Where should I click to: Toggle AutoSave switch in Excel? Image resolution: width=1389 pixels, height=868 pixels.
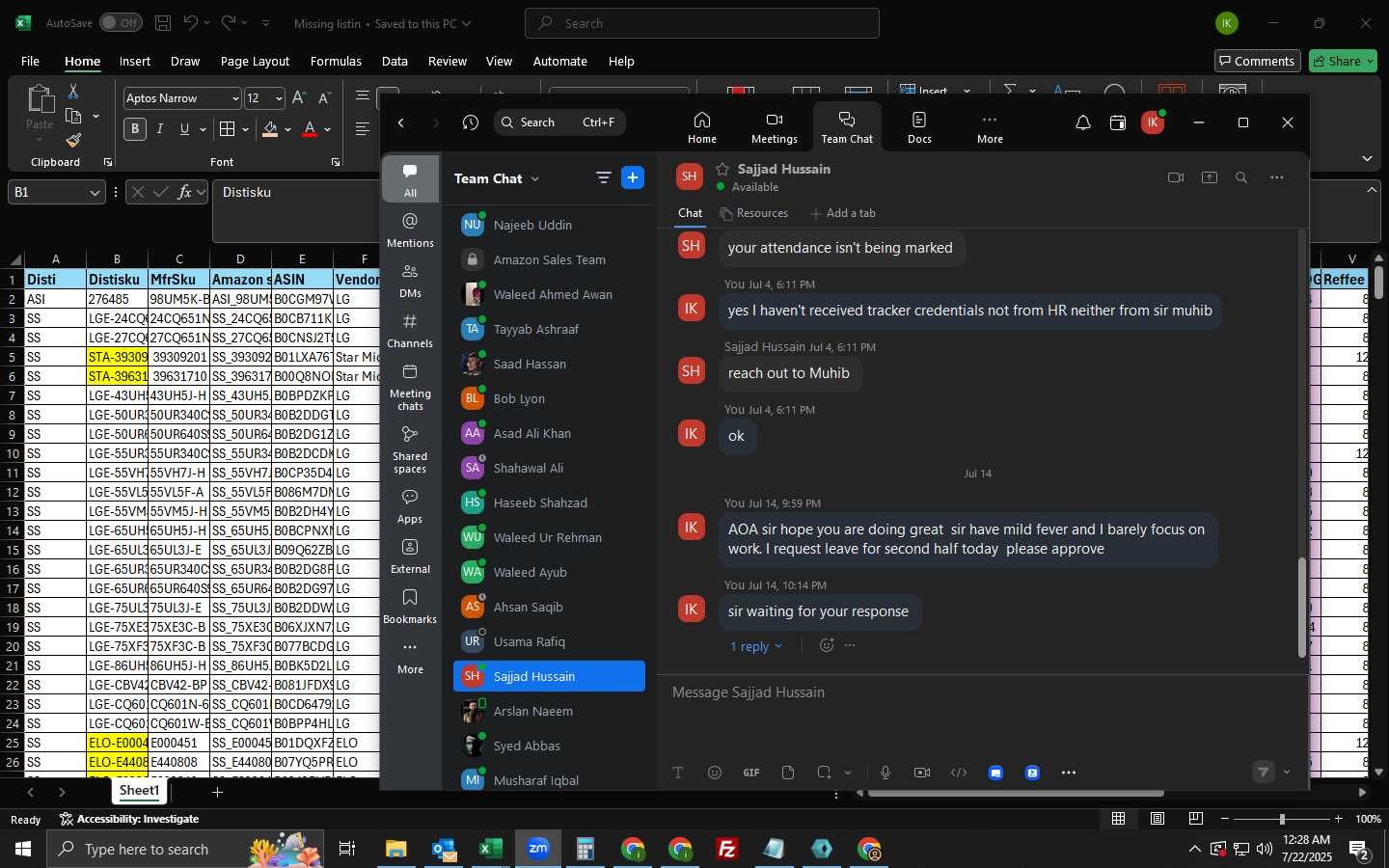tap(121, 22)
